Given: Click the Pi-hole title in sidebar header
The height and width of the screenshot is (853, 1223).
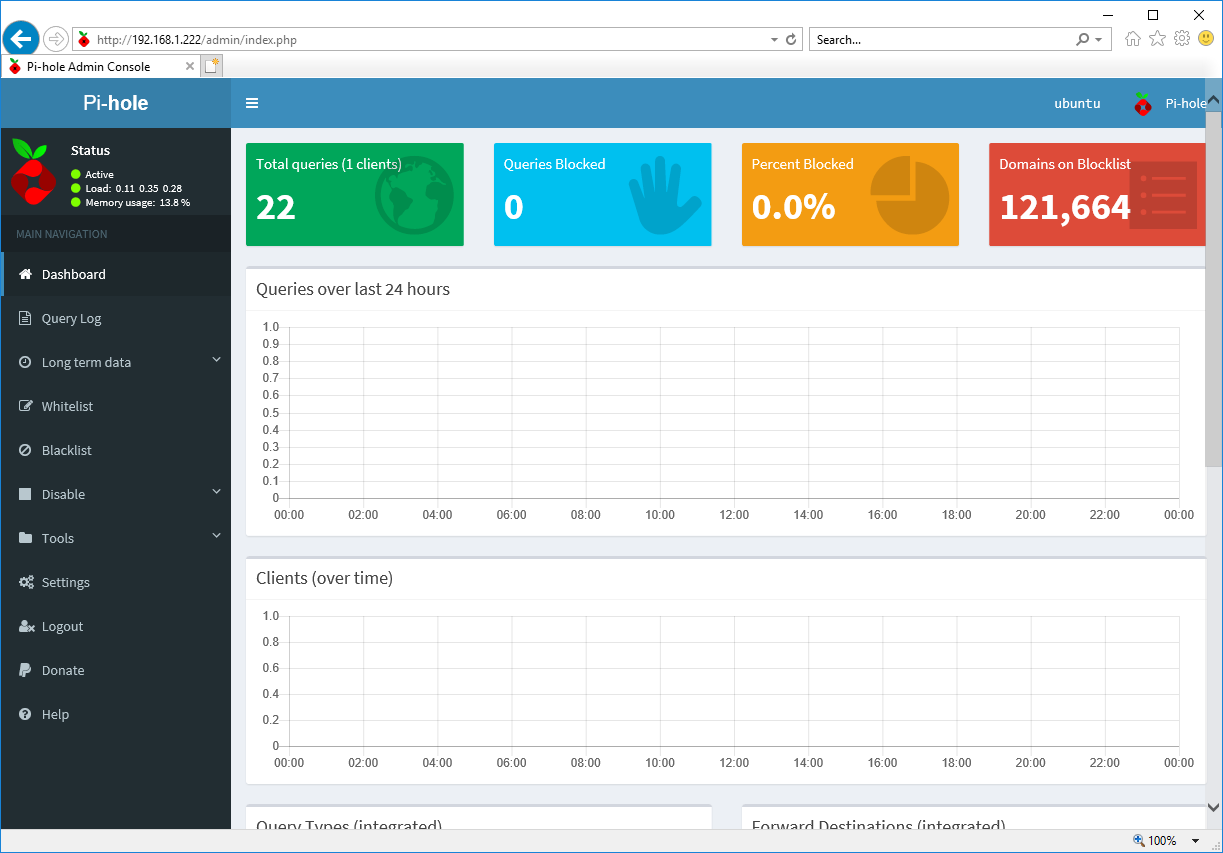Looking at the screenshot, I should coord(115,103).
